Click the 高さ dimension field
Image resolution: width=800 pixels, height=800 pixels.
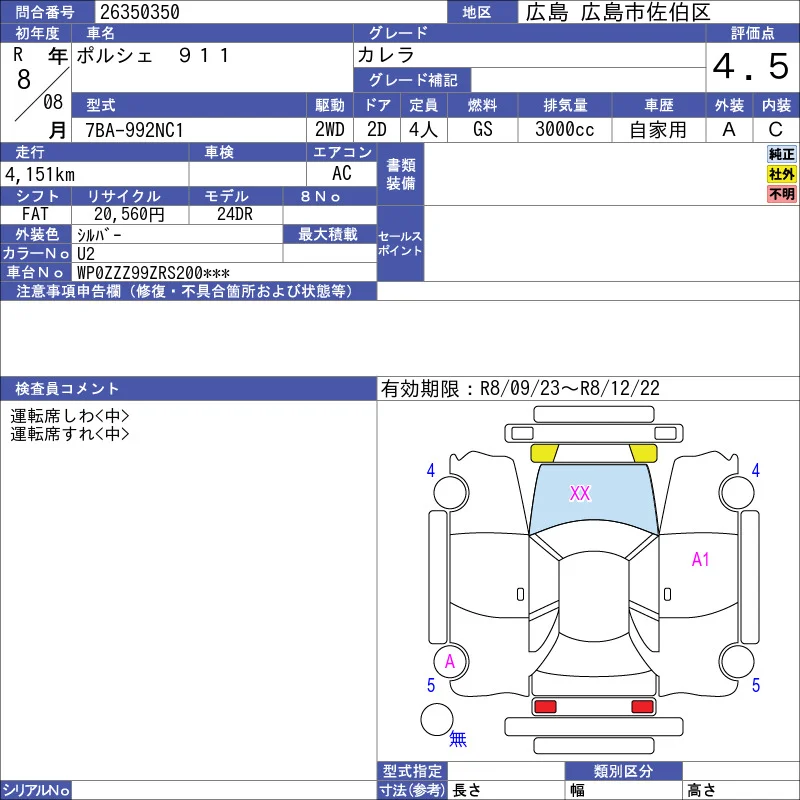coord(741,790)
